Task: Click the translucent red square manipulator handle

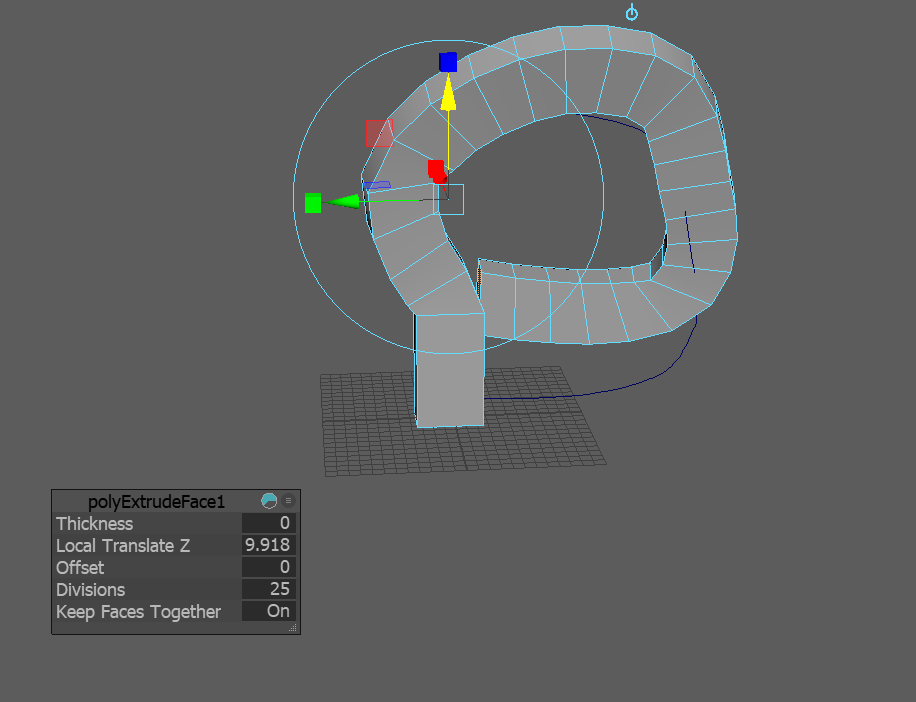Action: [380, 133]
